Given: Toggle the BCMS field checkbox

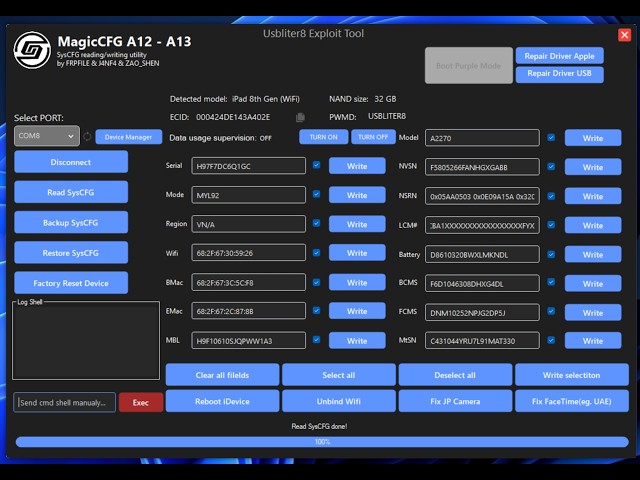Looking at the screenshot, I should click(x=551, y=282).
